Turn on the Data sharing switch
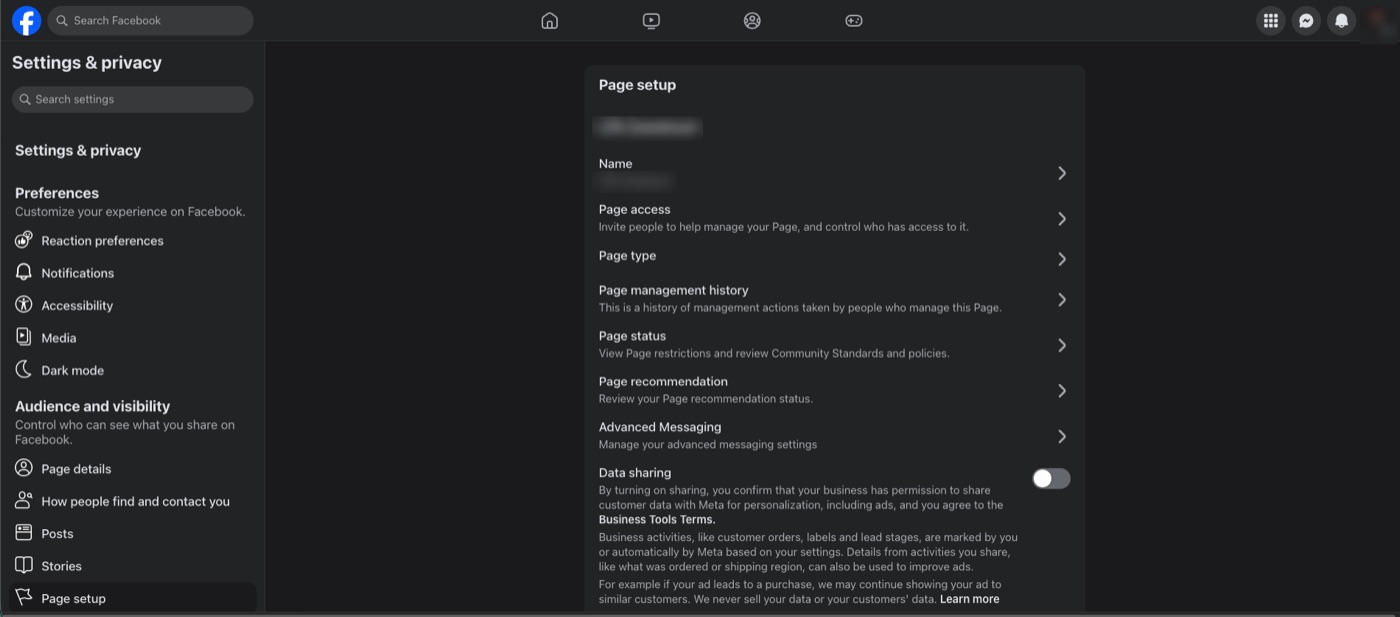Screen dimensions: 1400x617 [x=1051, y=479]
